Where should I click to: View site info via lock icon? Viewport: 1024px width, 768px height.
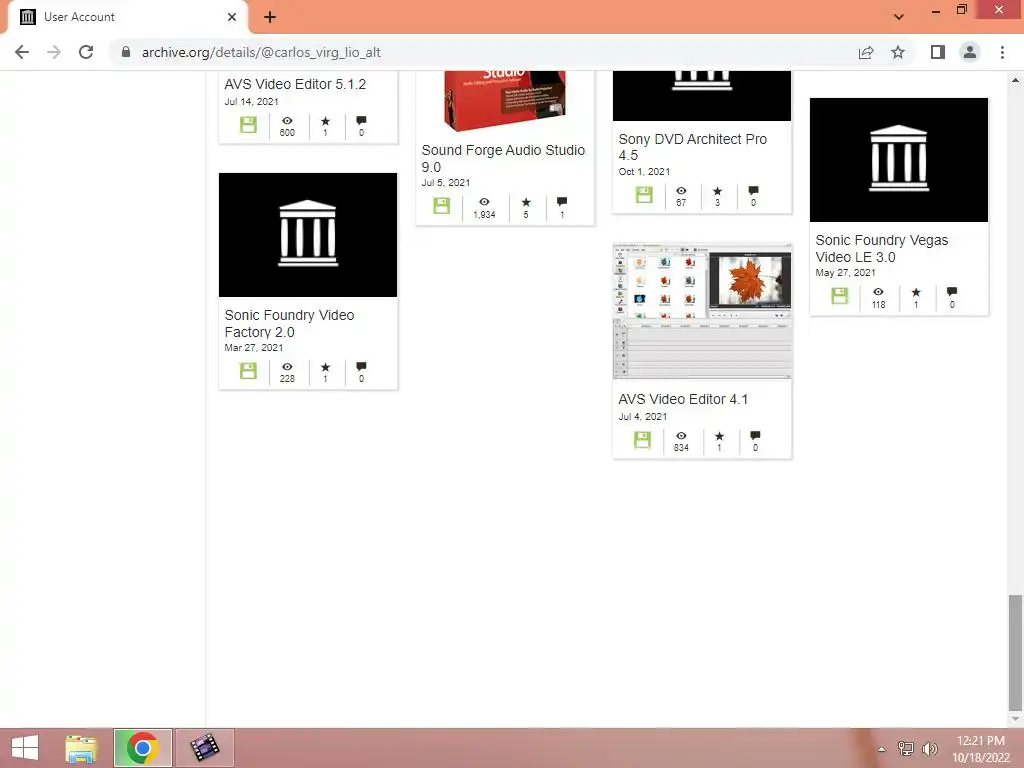[x=126, y=52]
